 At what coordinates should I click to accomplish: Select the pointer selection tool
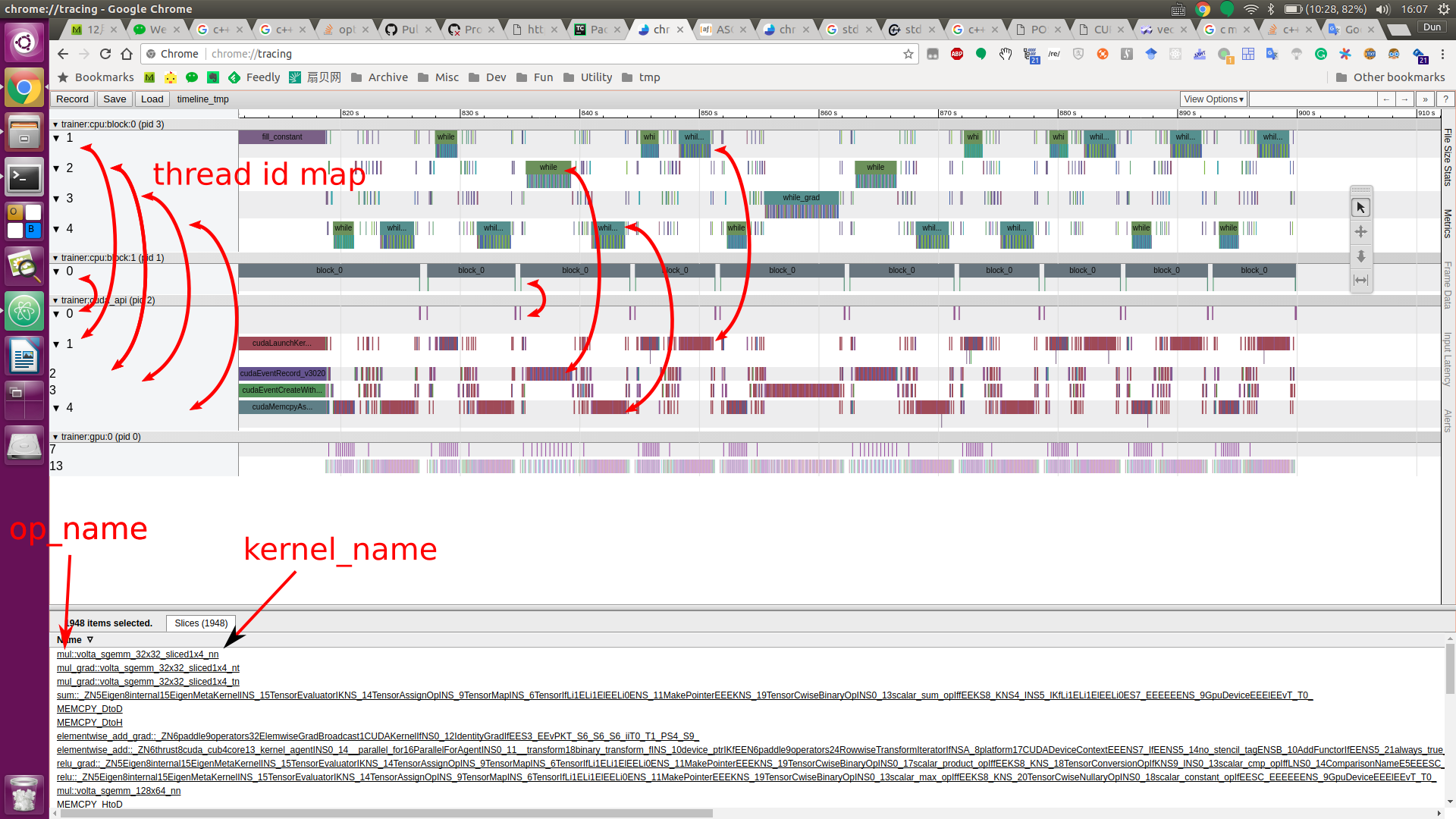pos(1360,208)
